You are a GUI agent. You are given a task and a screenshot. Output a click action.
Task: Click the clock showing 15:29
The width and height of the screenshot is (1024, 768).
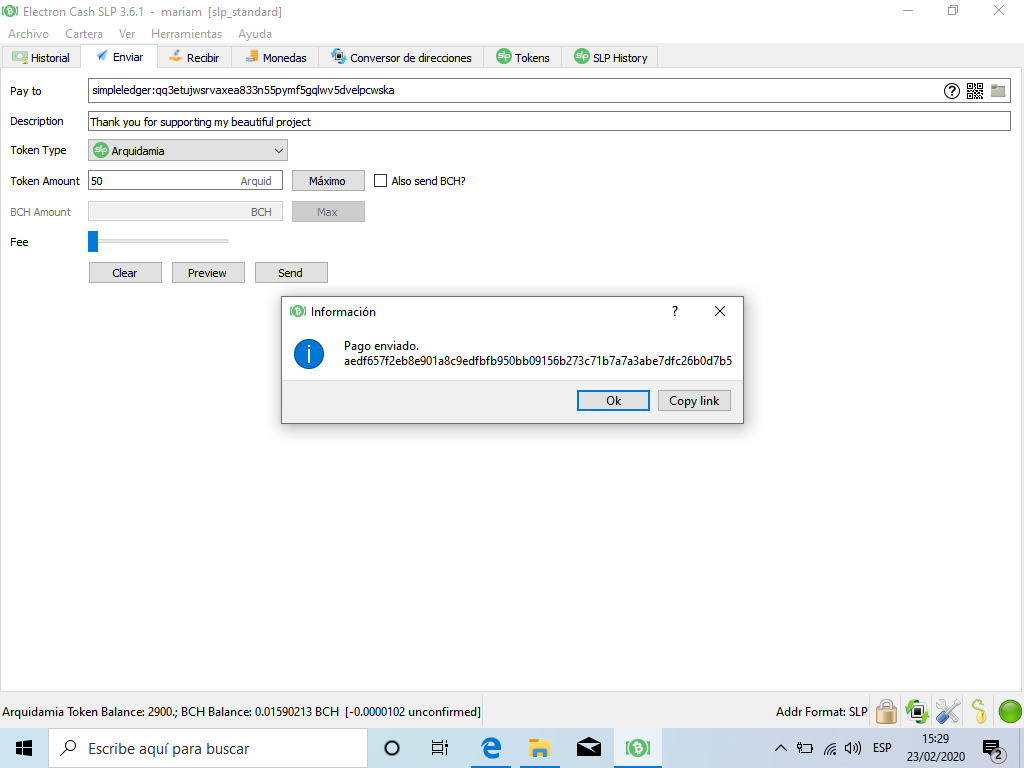(935, 739)
